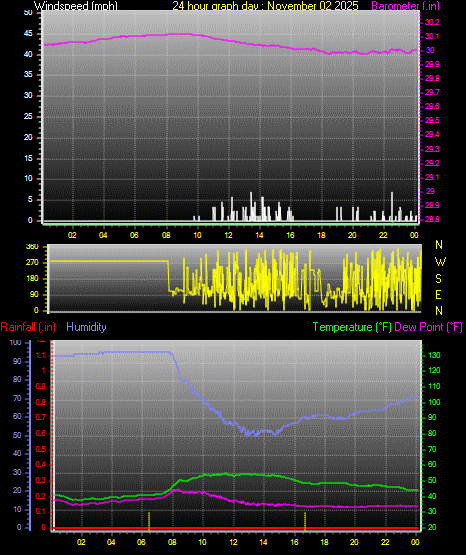Click the 06 hour label on the bottom graph

(141, 542)
